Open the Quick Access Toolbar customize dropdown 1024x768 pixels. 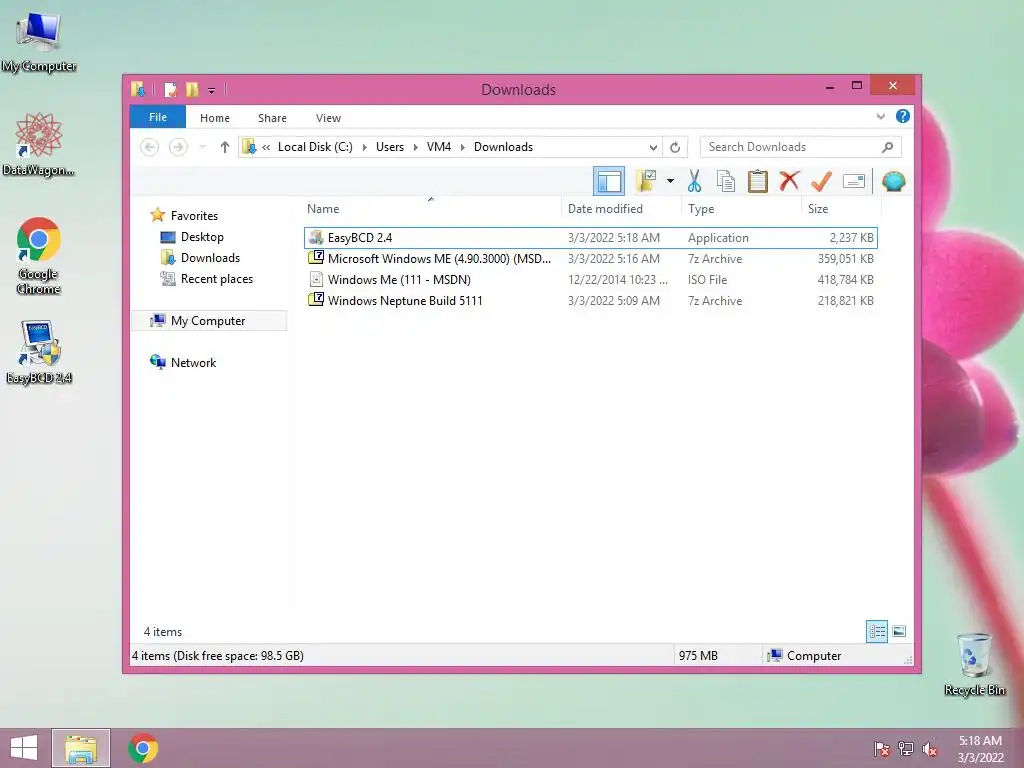(211, 90)
